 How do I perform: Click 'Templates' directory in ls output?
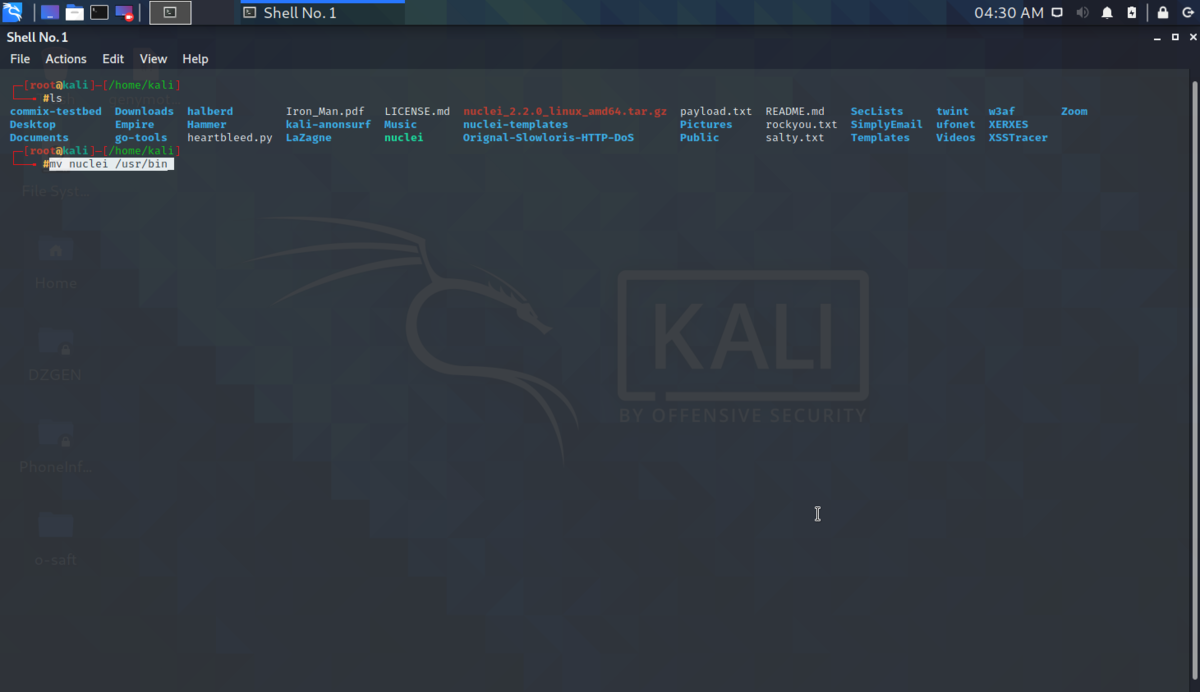[x=880, y=137]
